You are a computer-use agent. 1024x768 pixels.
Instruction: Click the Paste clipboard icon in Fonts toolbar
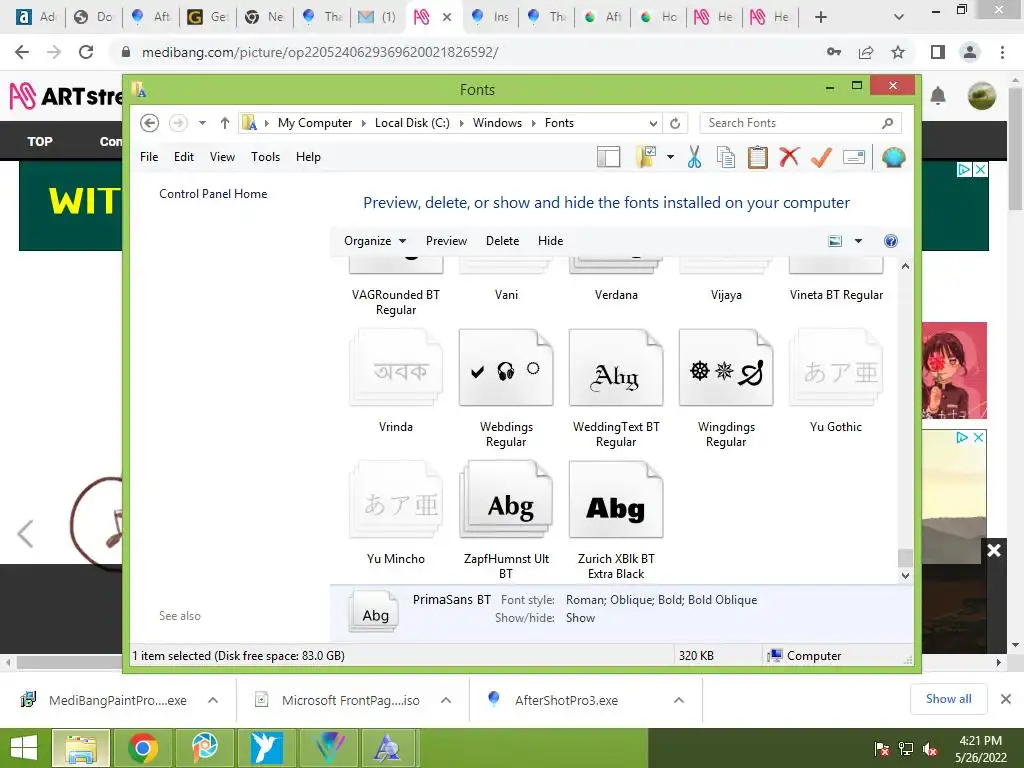[758, 157]
